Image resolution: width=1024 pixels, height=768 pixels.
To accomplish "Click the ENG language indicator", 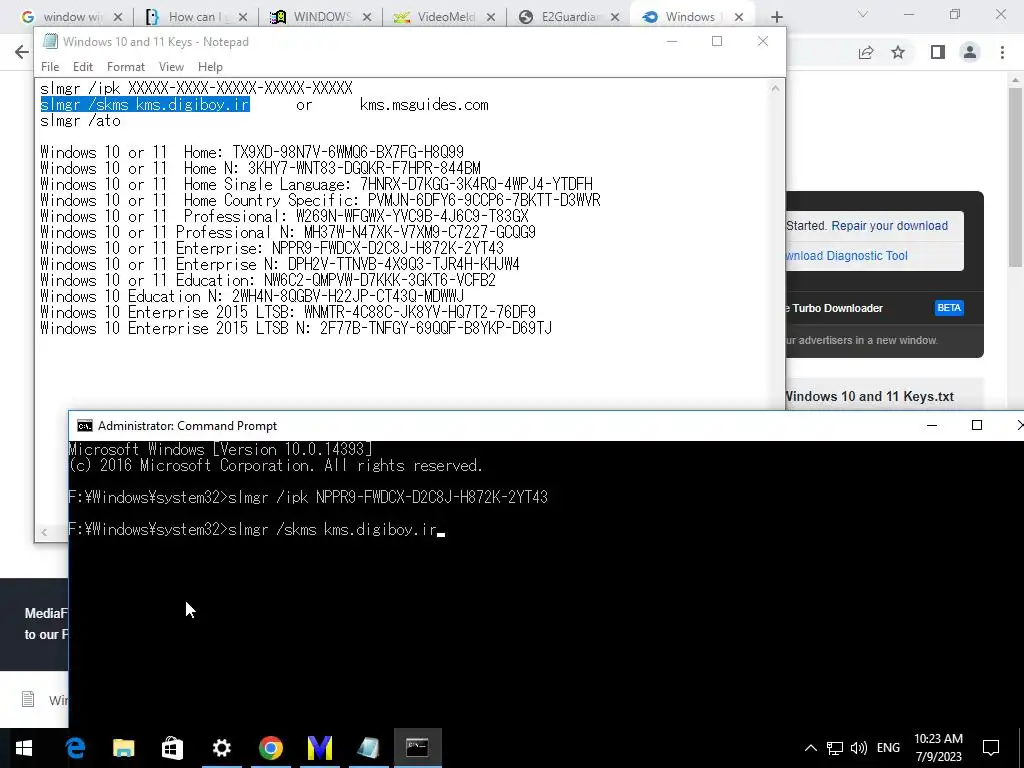I will coord(888,748).
